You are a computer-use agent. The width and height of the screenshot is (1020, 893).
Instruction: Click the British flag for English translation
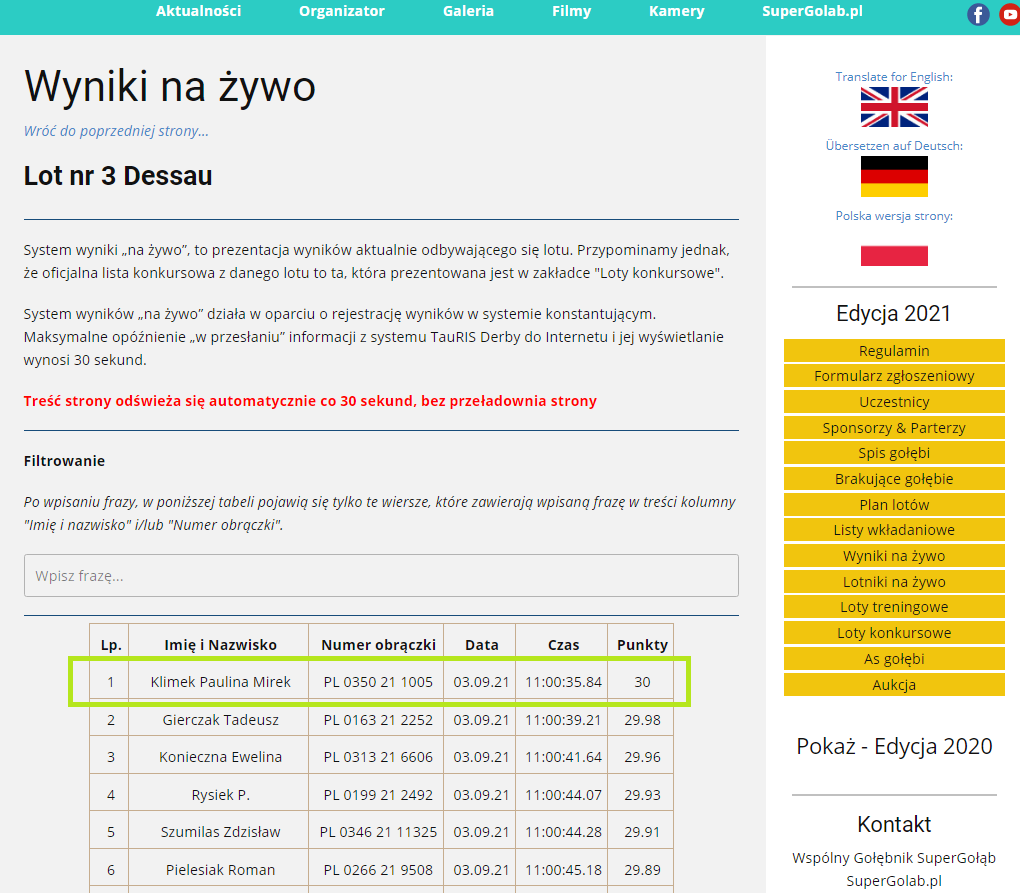894,107
